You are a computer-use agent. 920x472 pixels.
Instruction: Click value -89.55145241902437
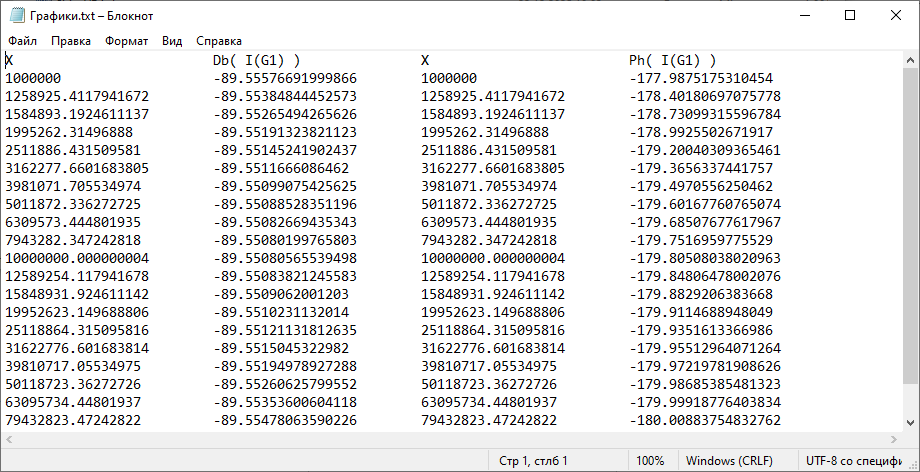pos(285,150)
